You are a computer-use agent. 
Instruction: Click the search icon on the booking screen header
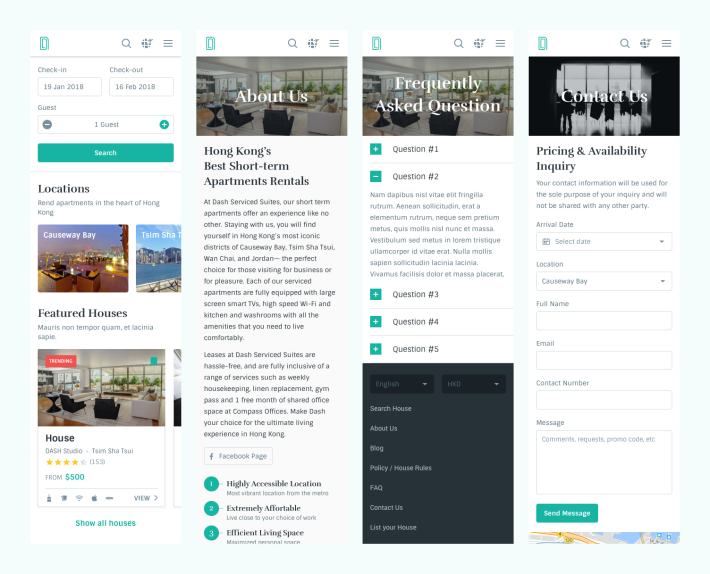point(126,43)
